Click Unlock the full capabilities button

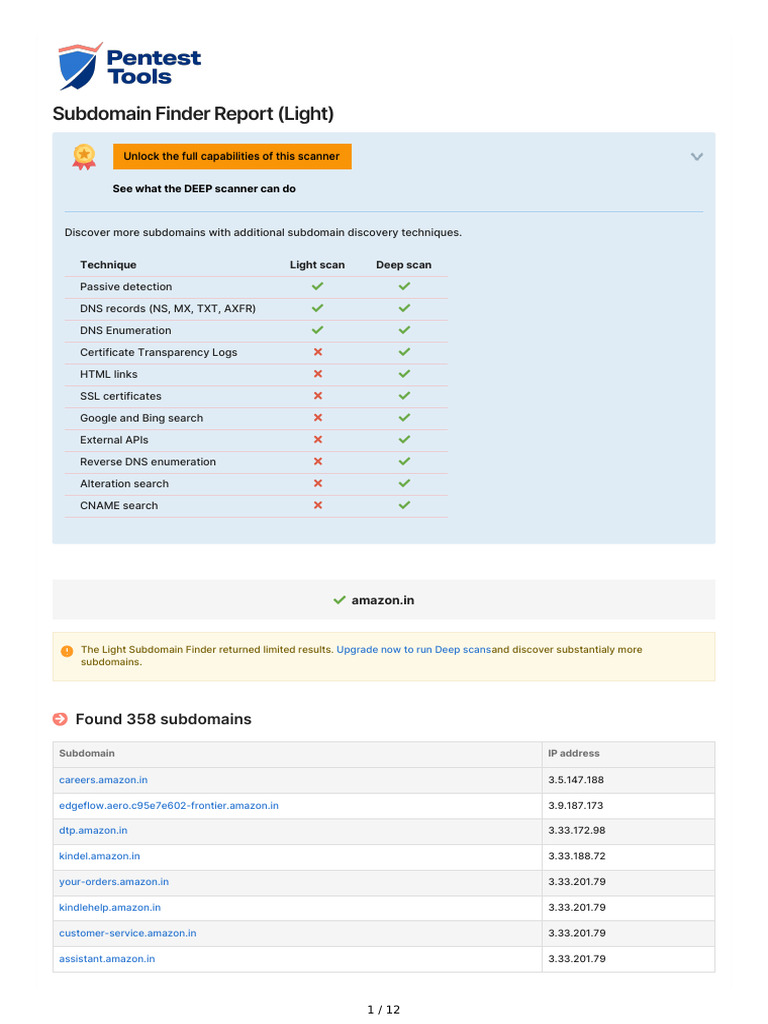pos(232,157)
